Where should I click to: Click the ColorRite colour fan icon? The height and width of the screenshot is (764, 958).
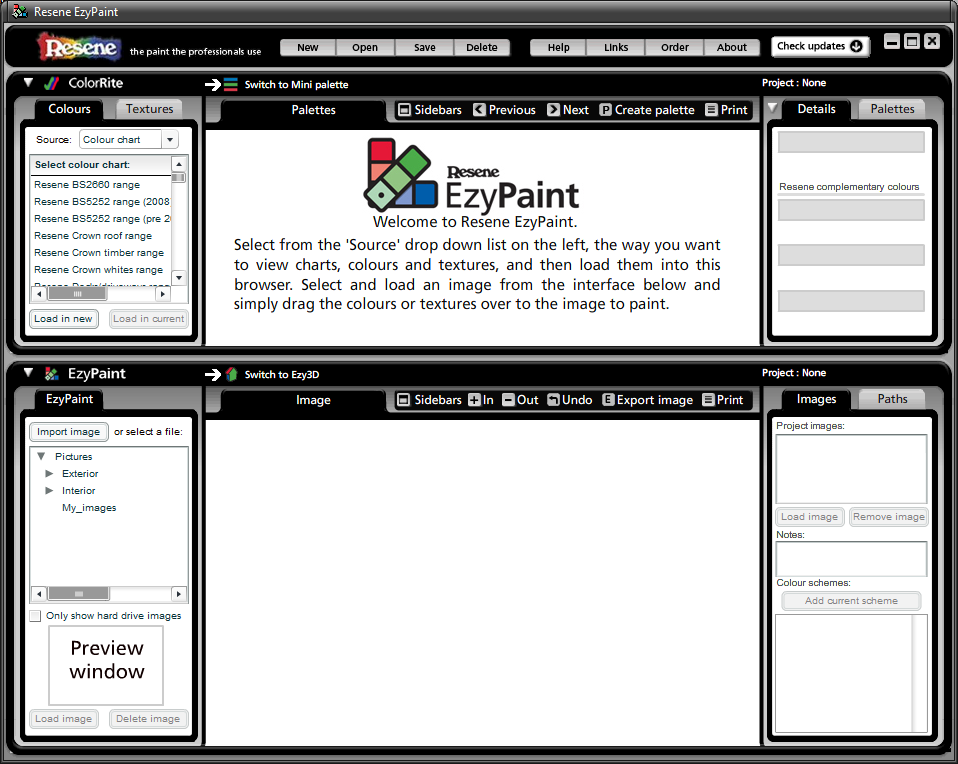(x=52, y=83)
